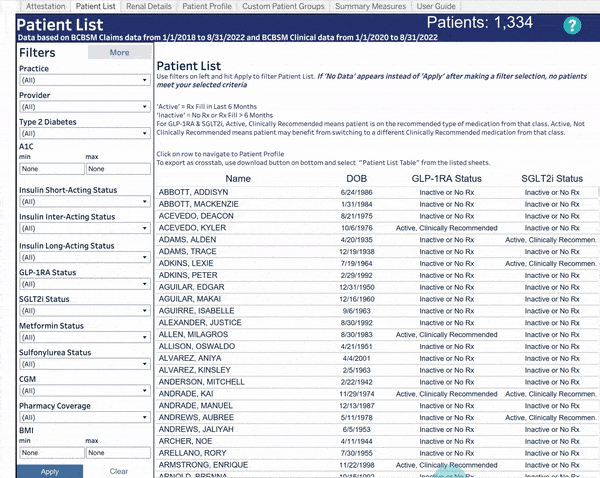Click the More filters button
This screenshot has width=600, height=478.
(119, 52)
